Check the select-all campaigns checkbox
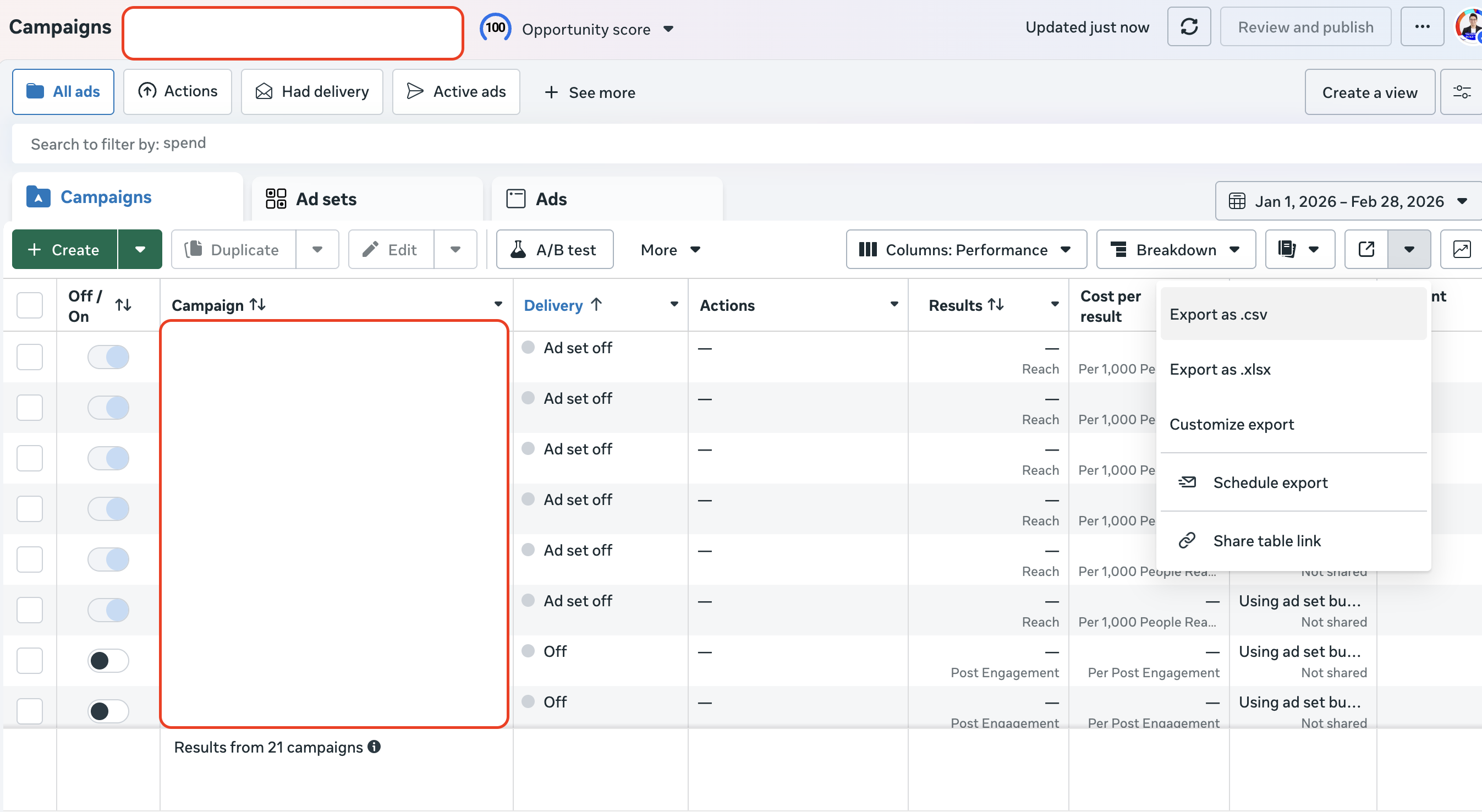This screenshot has height=812, width=1482. [29, 305]
